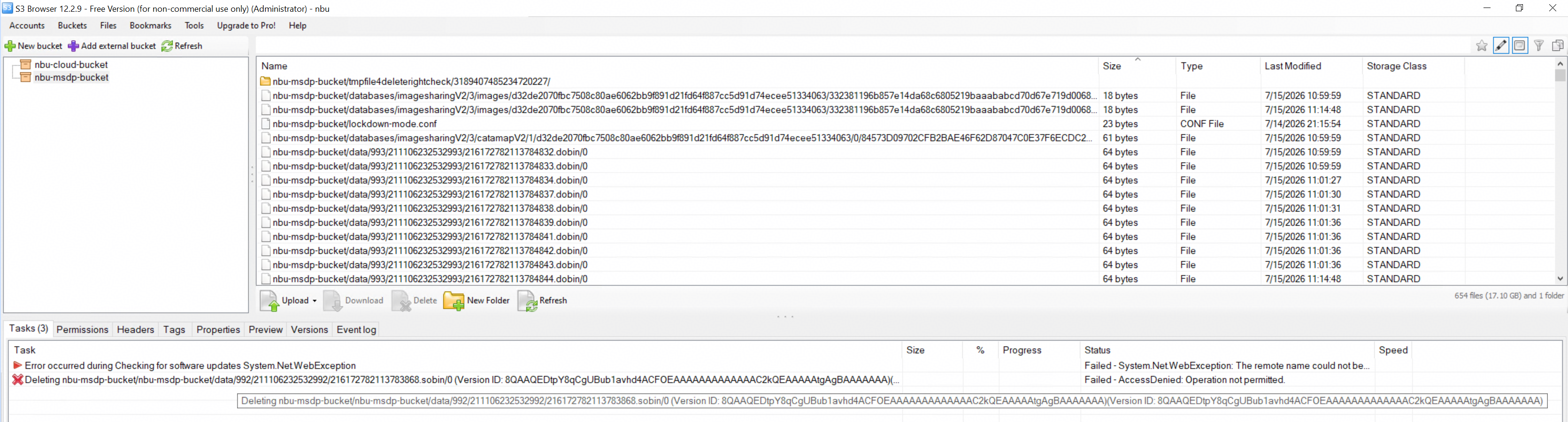The width and height of the screenshot is (1568, 422).
Task: Click the tmpfile4deleterightcheck folder icon
Action: click(265, 82)
